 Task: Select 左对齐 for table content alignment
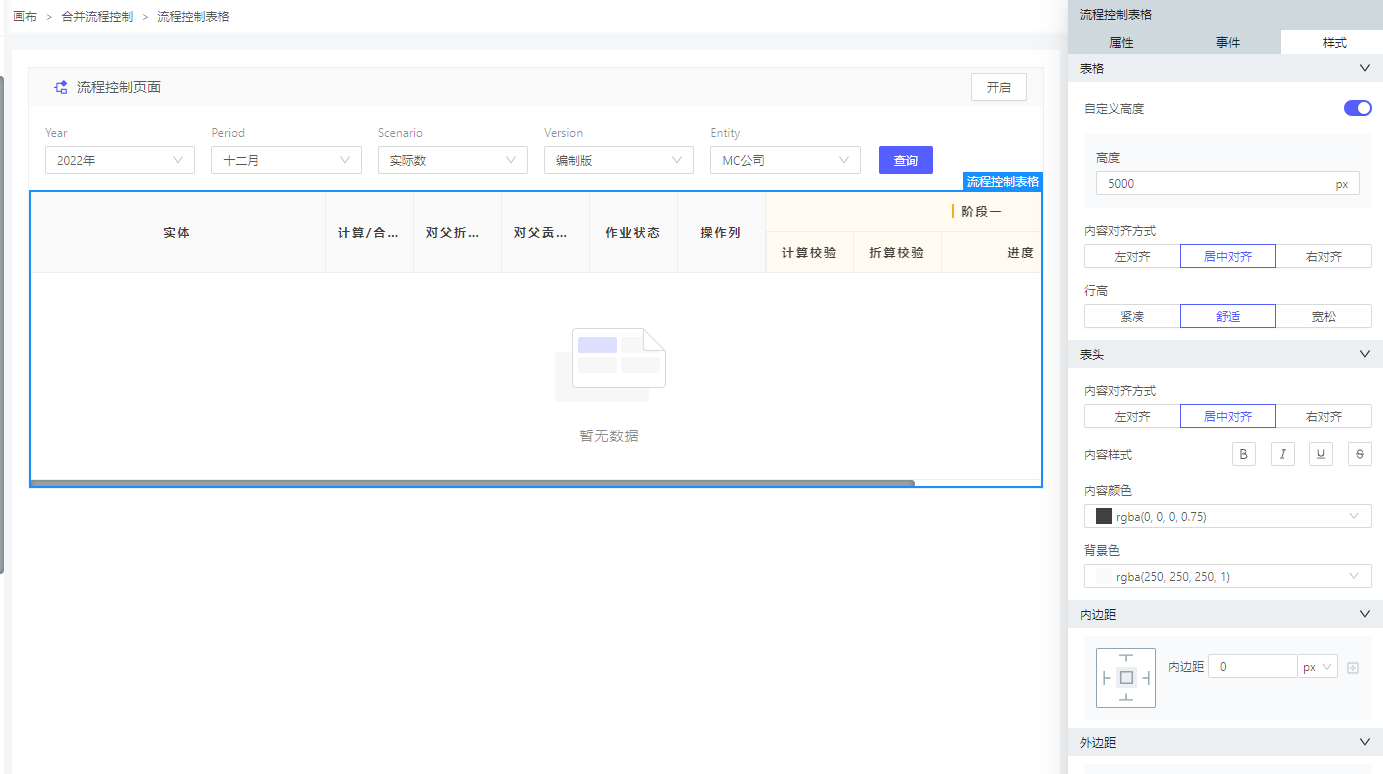click(1132, 257)
